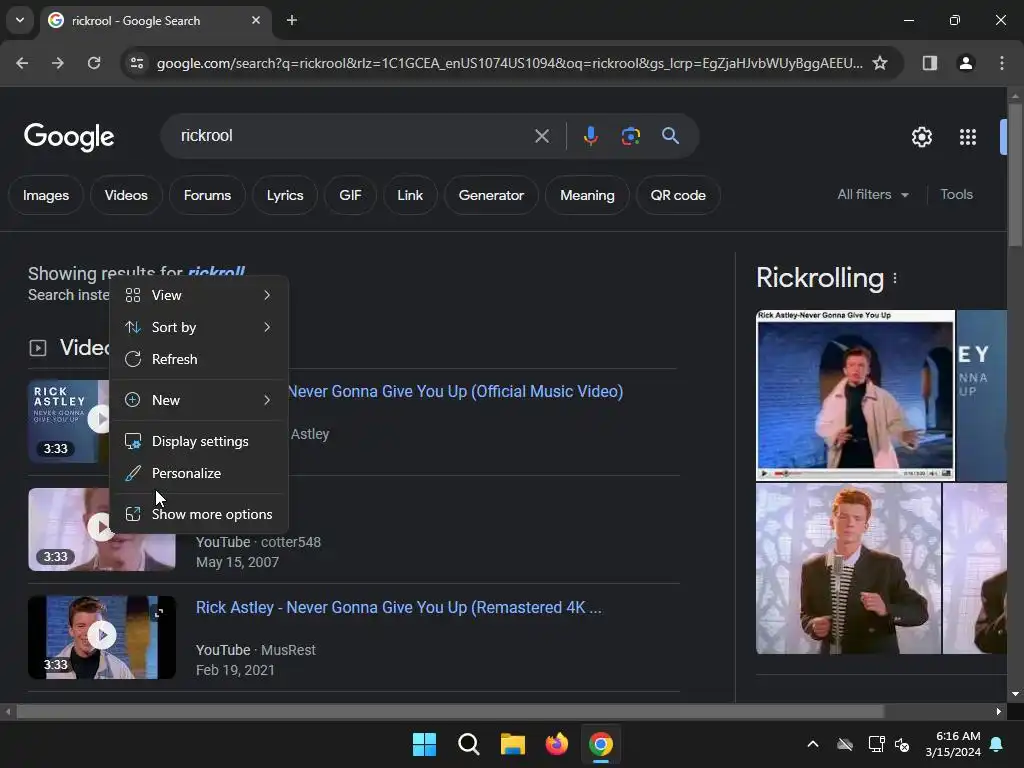Open Chrome side panel icon
This screenshot has width=1024, height=768.
929,63
